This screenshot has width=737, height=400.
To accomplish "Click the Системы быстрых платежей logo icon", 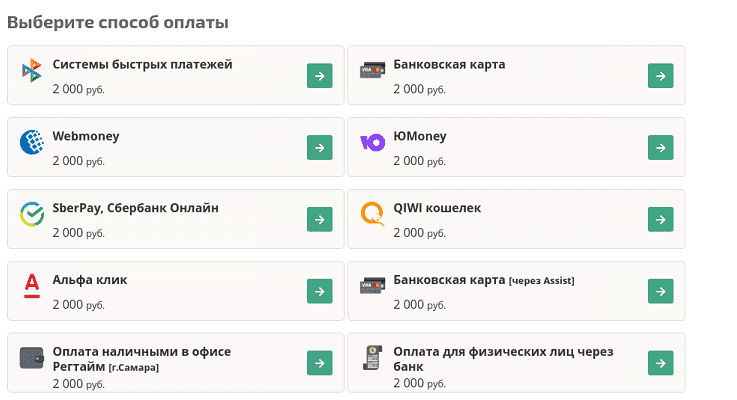I will pyautogui.click(x=32, y=70).
